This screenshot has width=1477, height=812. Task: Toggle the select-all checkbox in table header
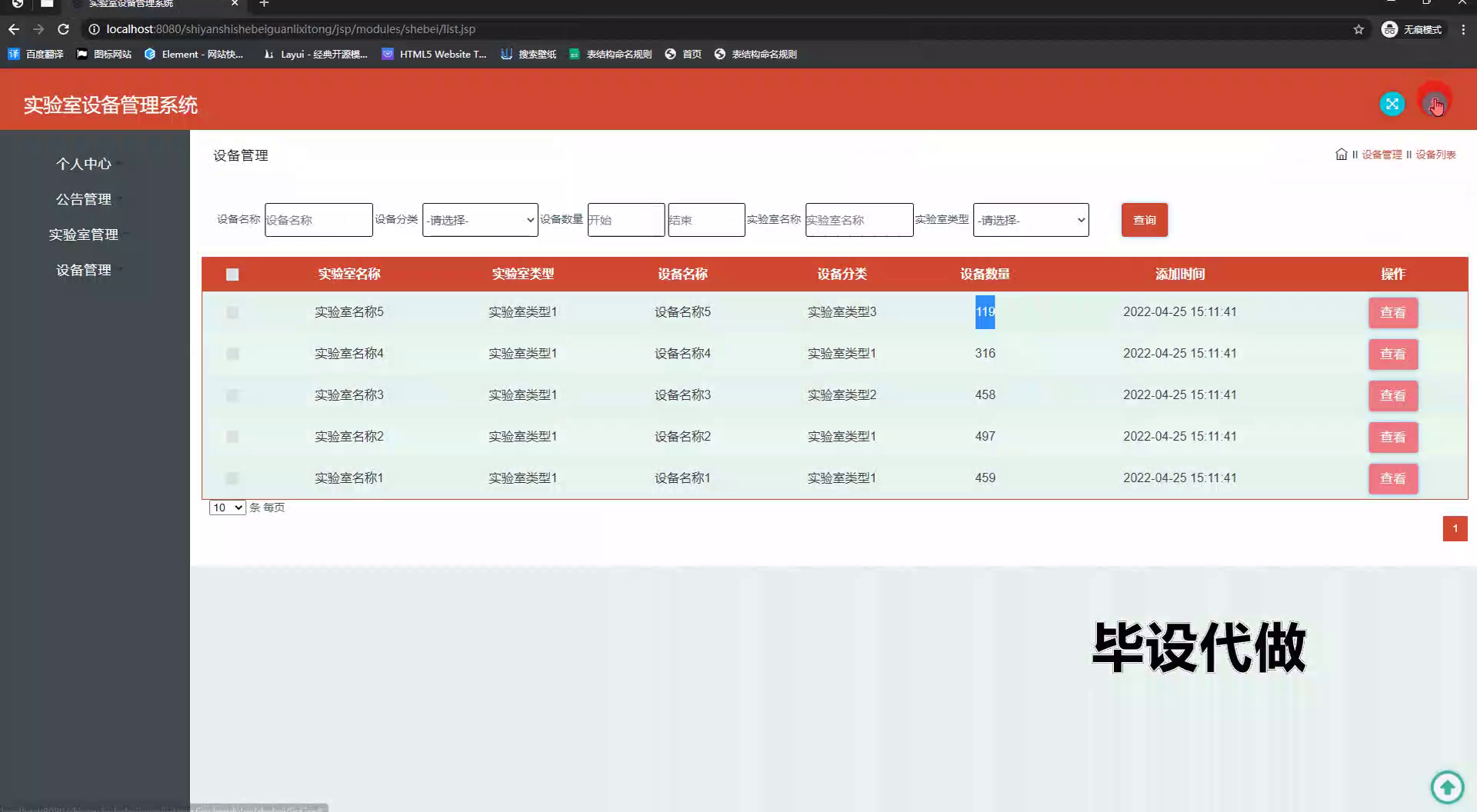[232, 275]
